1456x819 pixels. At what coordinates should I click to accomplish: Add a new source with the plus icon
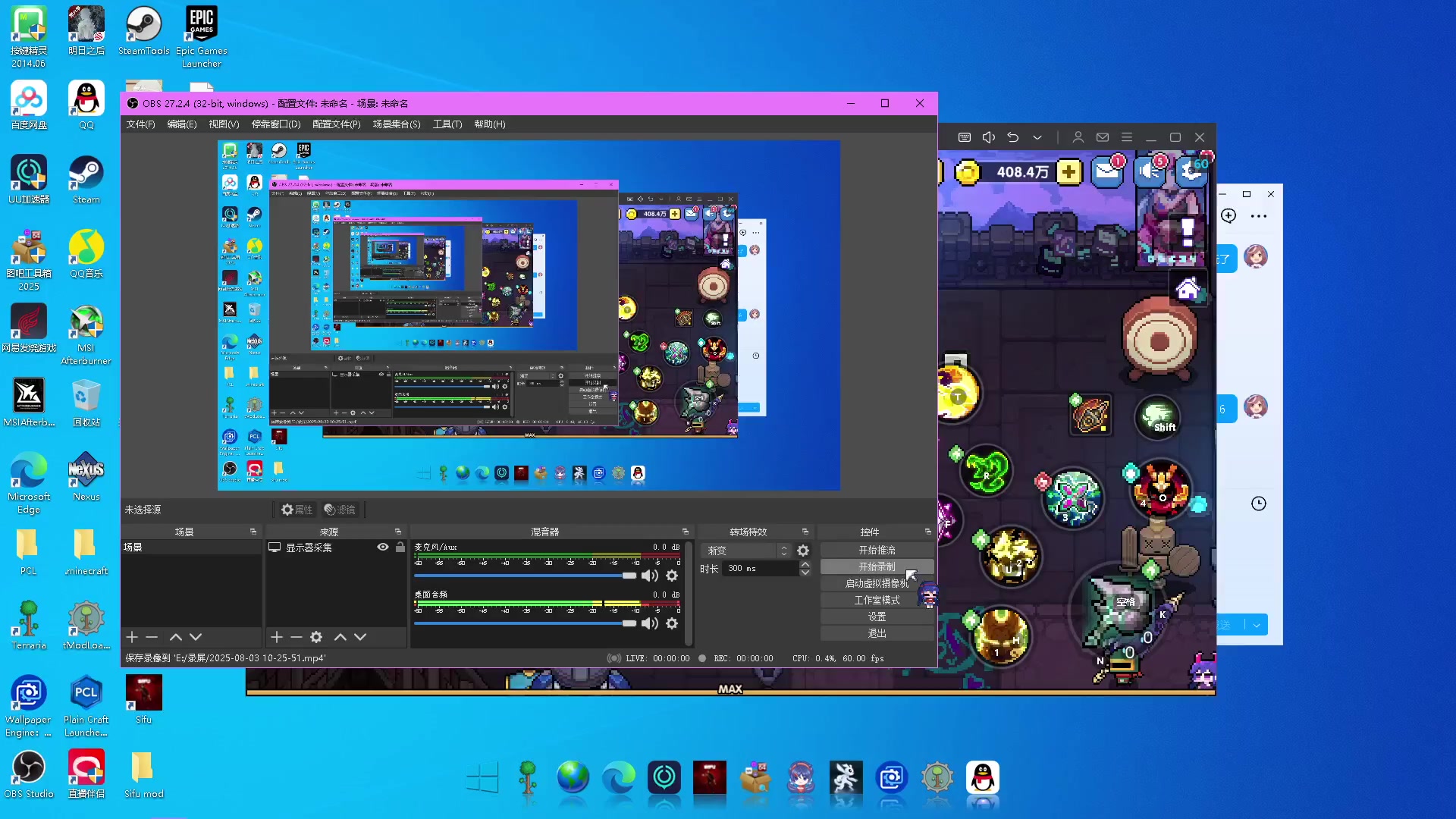277,637
